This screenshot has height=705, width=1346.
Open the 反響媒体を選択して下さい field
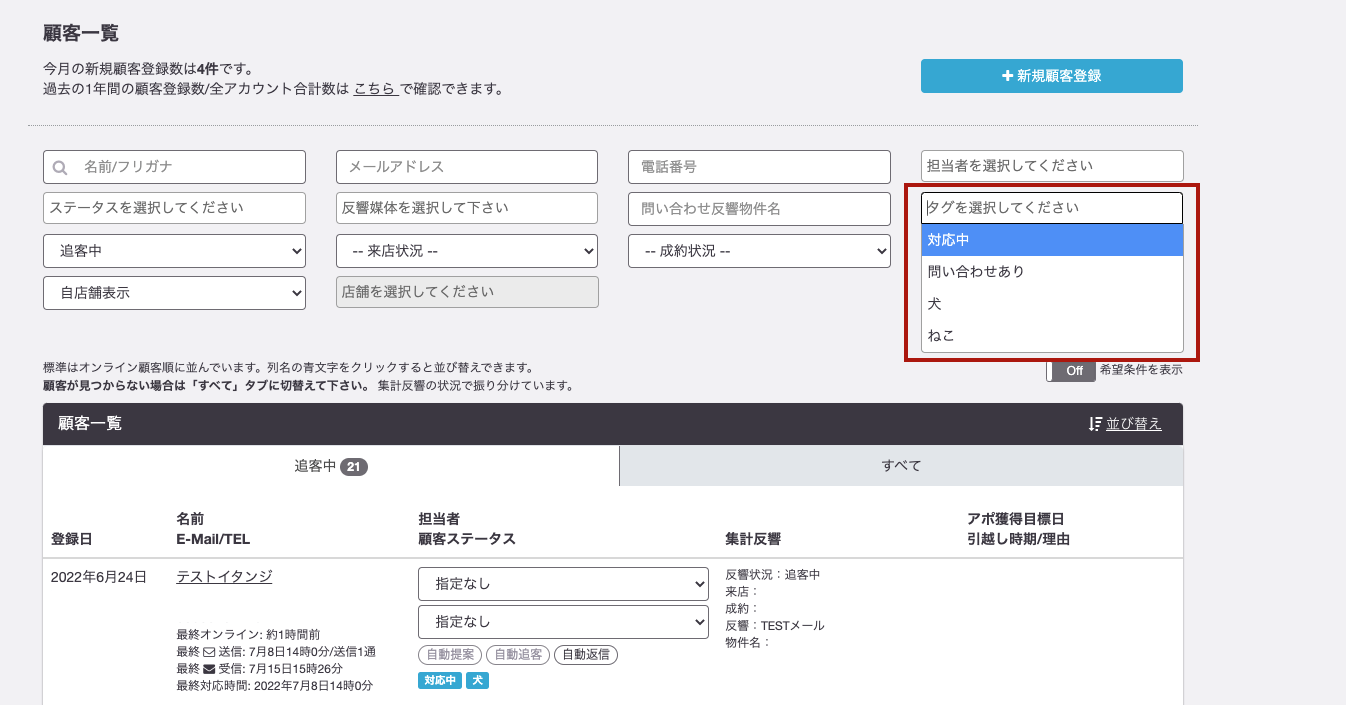pos(467,208)
